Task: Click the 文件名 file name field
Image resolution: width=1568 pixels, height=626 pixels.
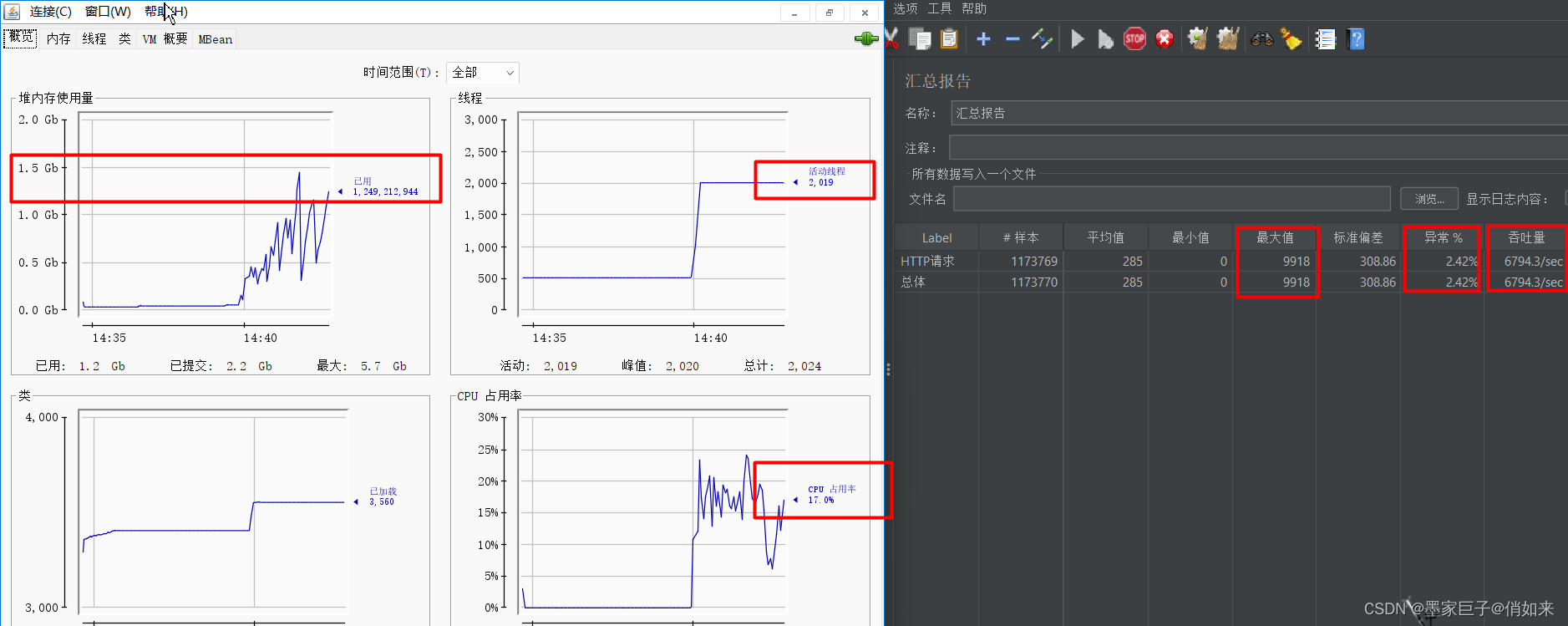Action: (1172, 199)
